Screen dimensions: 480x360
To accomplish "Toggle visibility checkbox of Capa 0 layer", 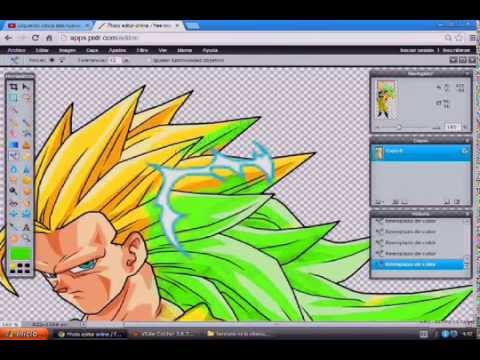I will (x=465, y=151).
